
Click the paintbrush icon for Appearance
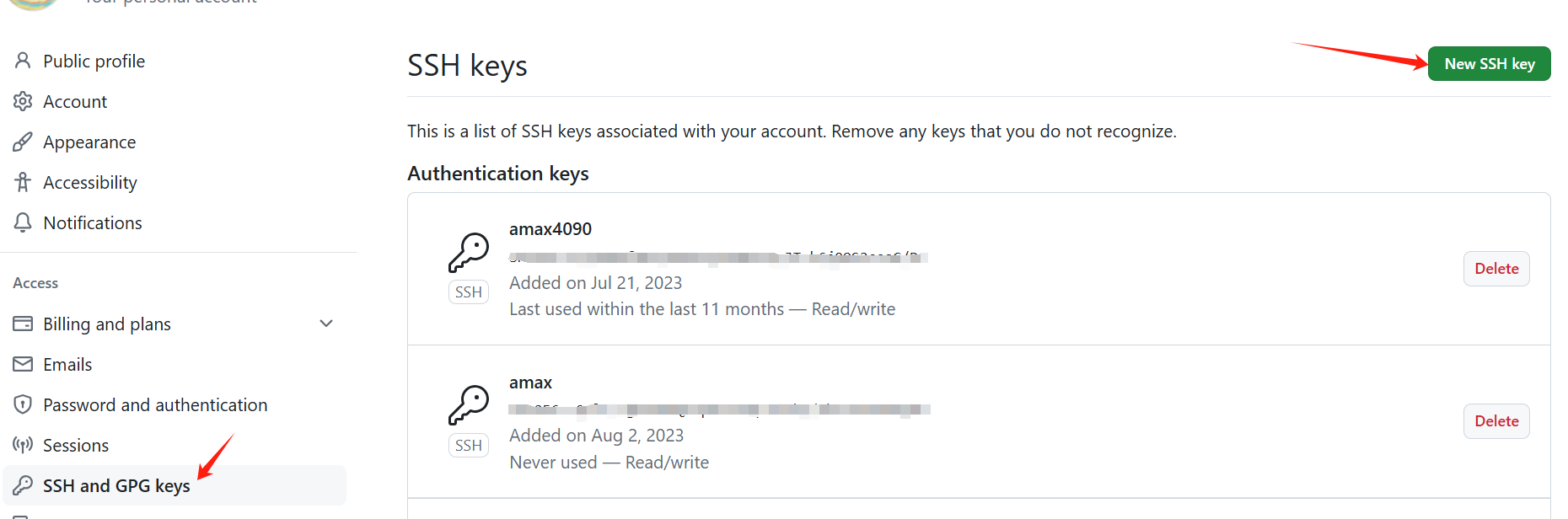(x=23, y=142)
